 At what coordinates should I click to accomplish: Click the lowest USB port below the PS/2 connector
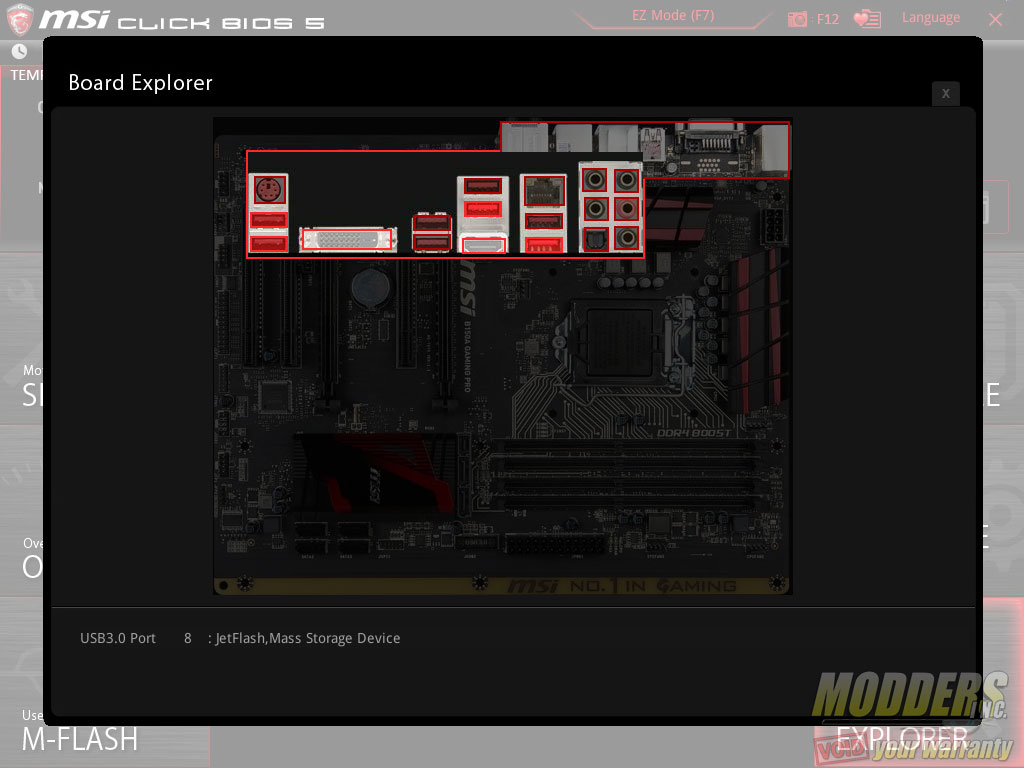pos(268,244)
